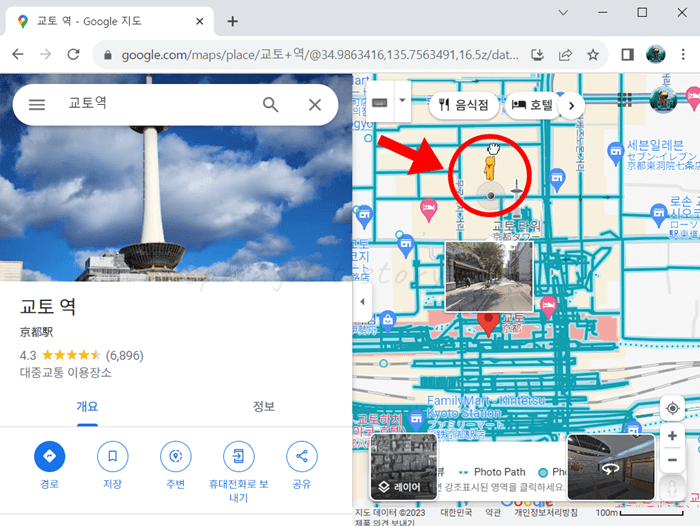This screenshot has height=526, width=700.
Task: Click the 저장 bookmark icon button
Action: pos(112,456)
